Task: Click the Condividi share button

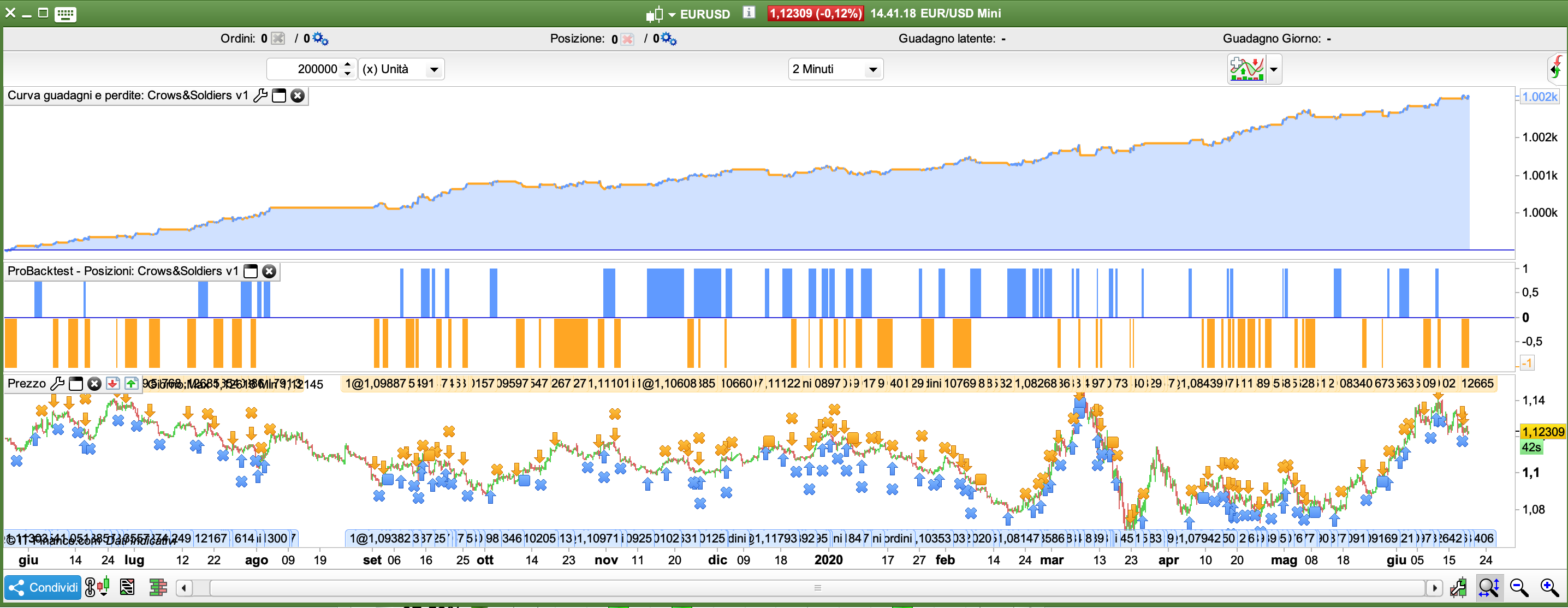Action: tap(43, 587)
